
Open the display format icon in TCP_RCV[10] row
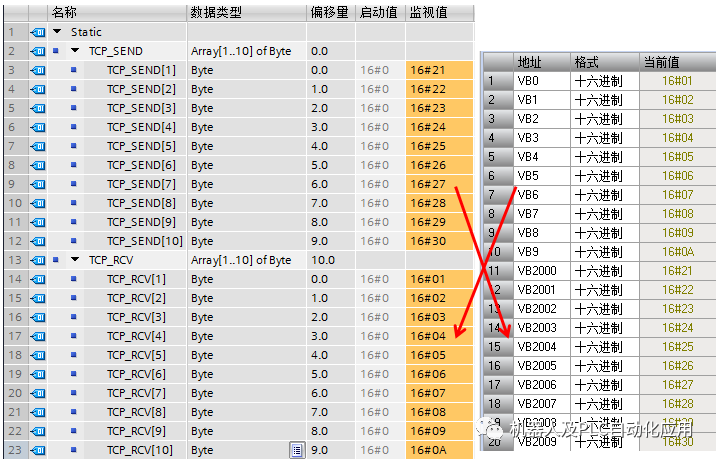(297, 451)
